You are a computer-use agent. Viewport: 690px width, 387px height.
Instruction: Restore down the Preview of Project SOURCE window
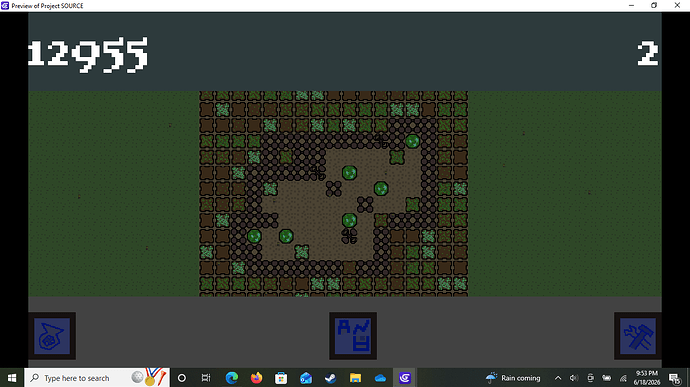pos(654,5)
